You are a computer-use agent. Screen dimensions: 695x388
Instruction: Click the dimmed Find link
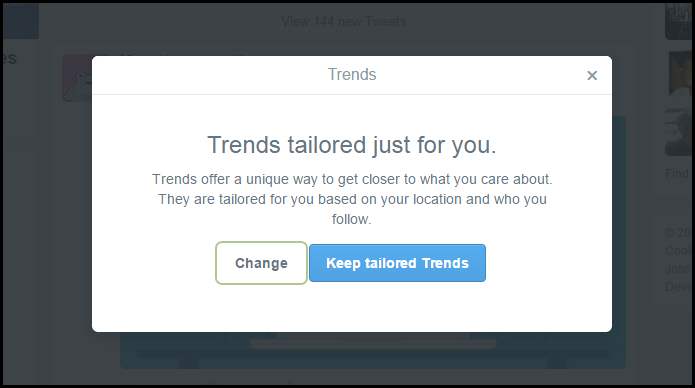678,174
